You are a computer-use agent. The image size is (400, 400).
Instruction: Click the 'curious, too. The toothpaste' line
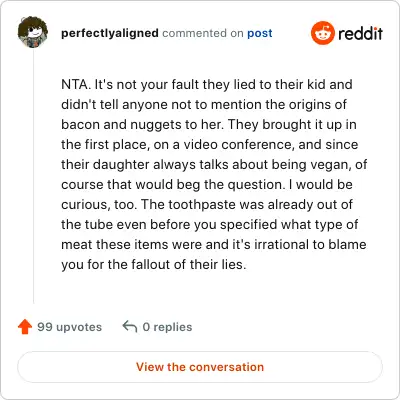click(207, 204)
